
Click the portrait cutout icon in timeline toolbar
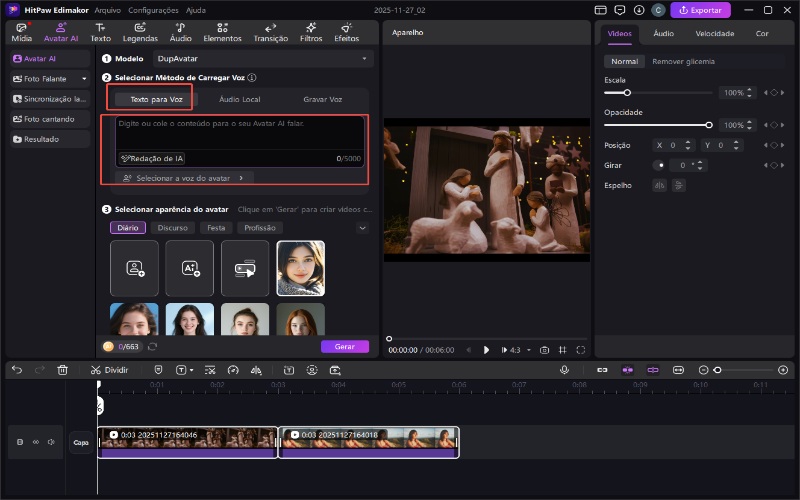[x=312, y=370]
